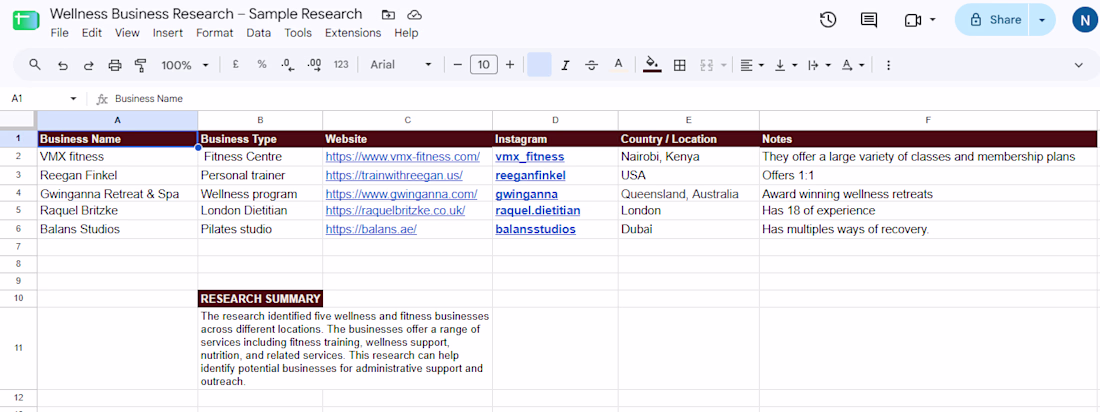Viewport: 1100px width, 412px height.
Task: Open the three-dot more toolbar options
Action: pos(888,65)
